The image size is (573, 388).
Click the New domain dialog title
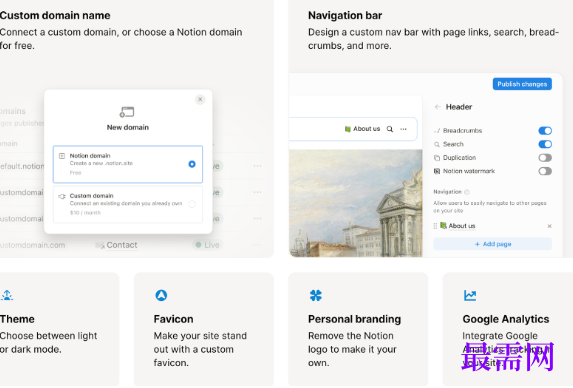[128, 128]
